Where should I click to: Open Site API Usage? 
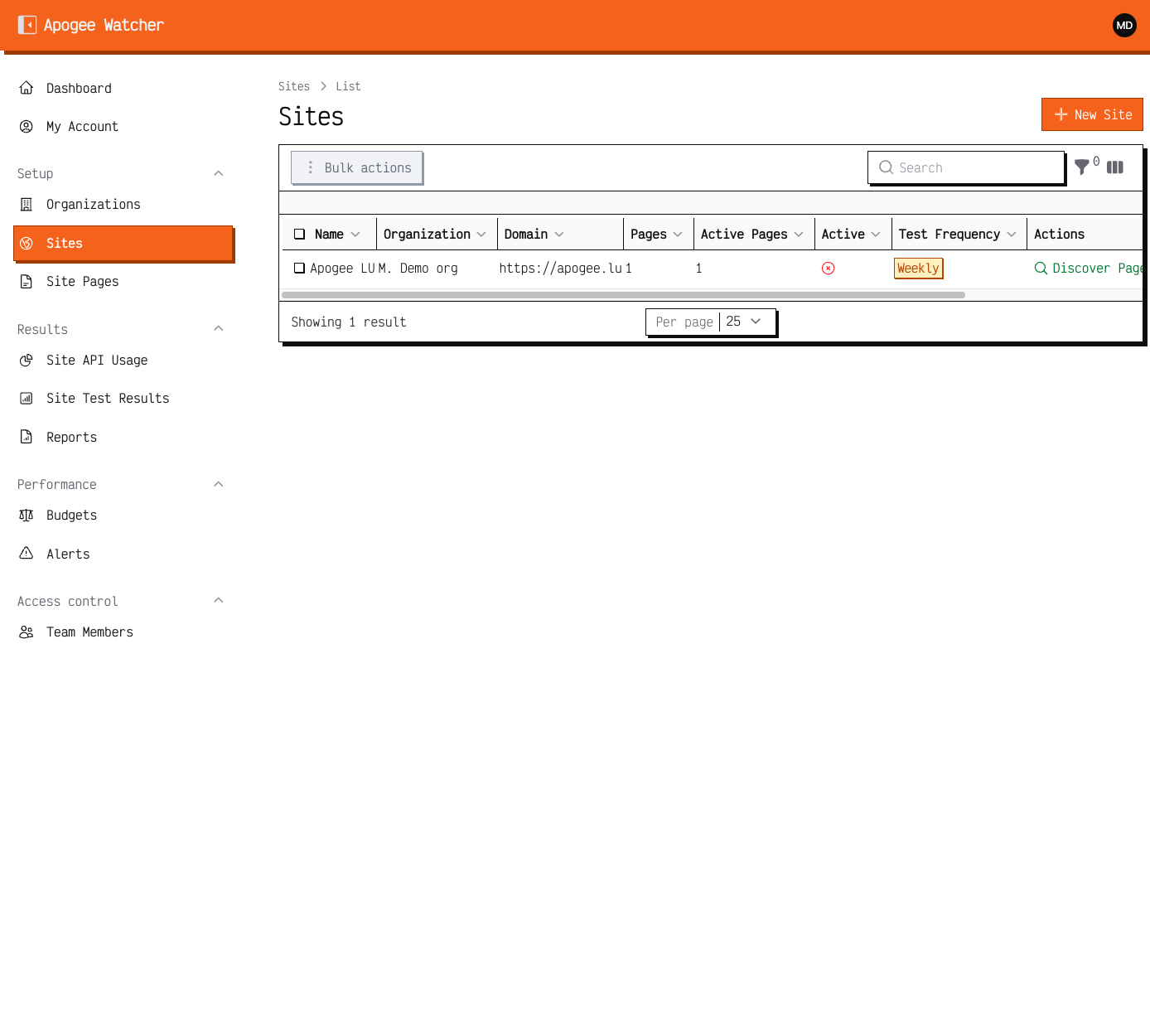point(123,361)
